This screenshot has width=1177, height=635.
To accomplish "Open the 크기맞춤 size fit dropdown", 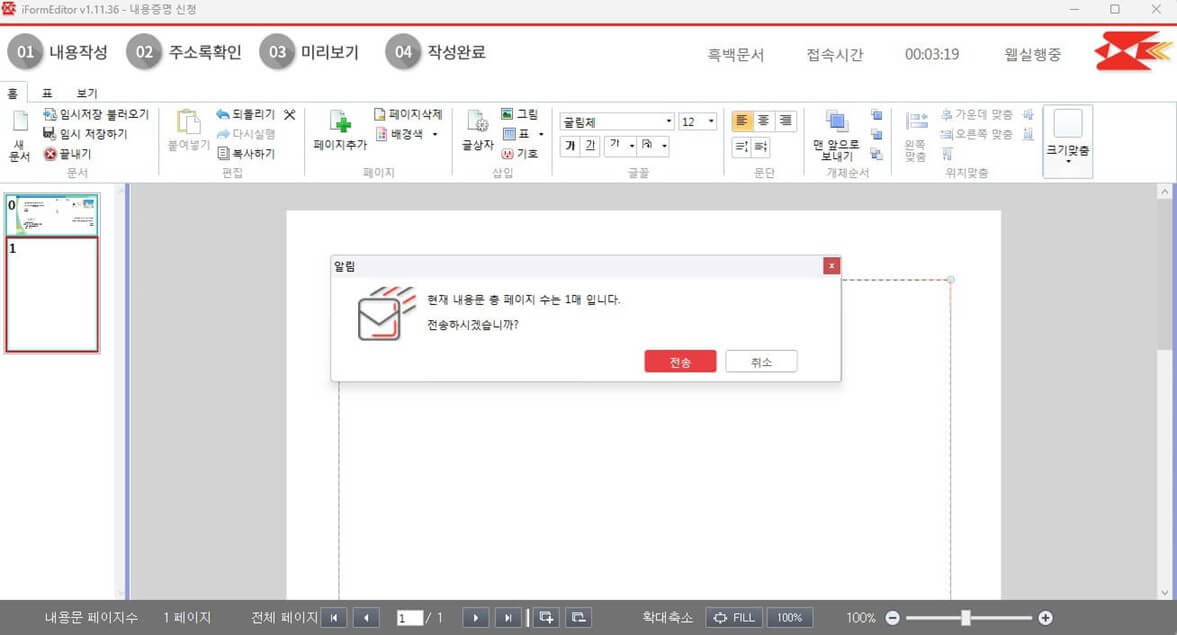I will pyautogui.click(x=1067, y=141).
